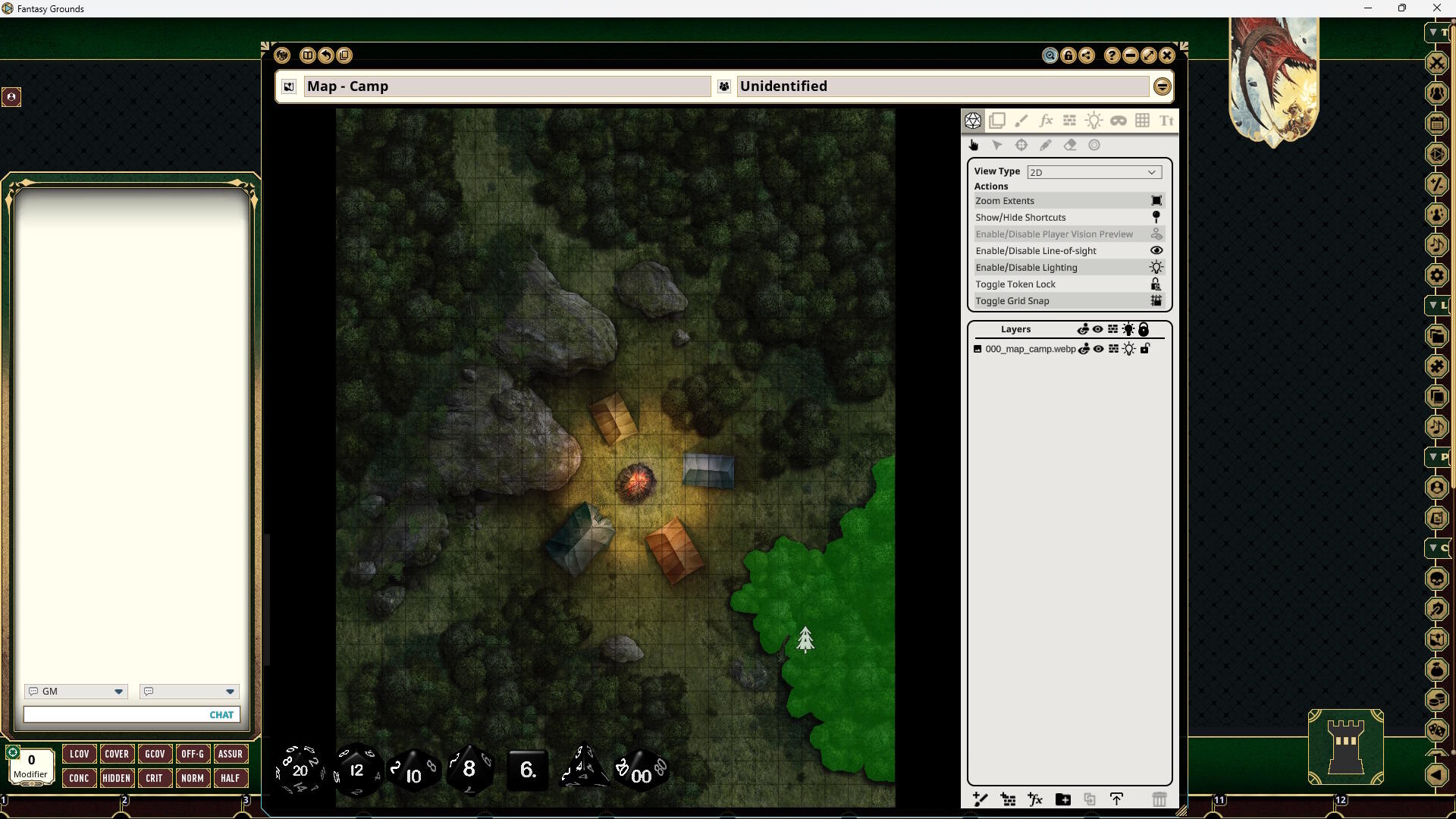Open the lightbulb Lighting tab
This screenshot has width=1456, height=819.
pos(1094,121)
